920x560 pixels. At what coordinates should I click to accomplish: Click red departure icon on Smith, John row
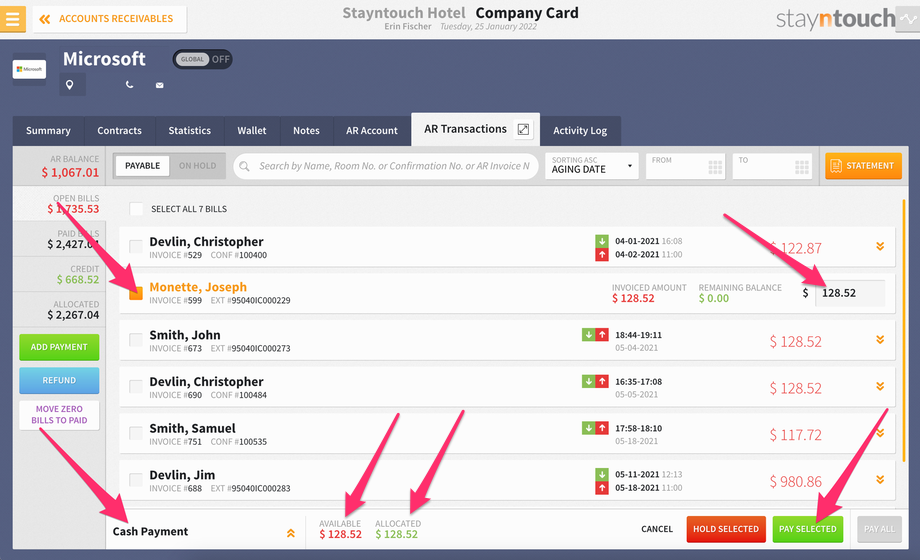click(x=602, y=335)
